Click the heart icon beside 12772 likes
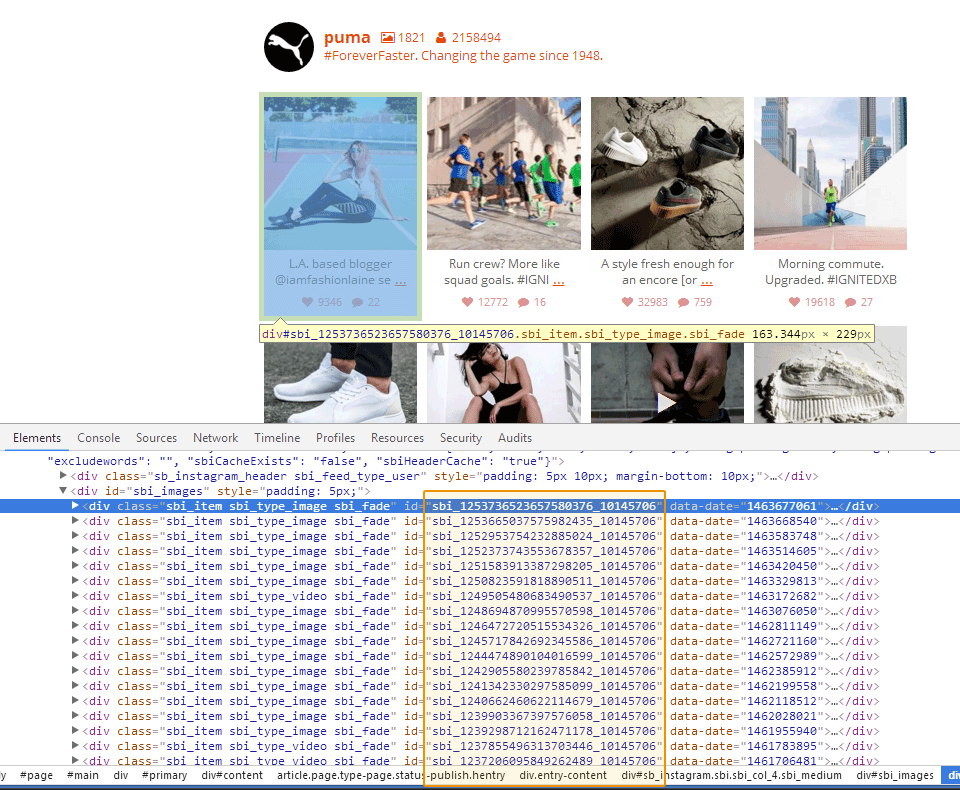The height and width of the screenshot is (790, 960). tap(467, 302)
